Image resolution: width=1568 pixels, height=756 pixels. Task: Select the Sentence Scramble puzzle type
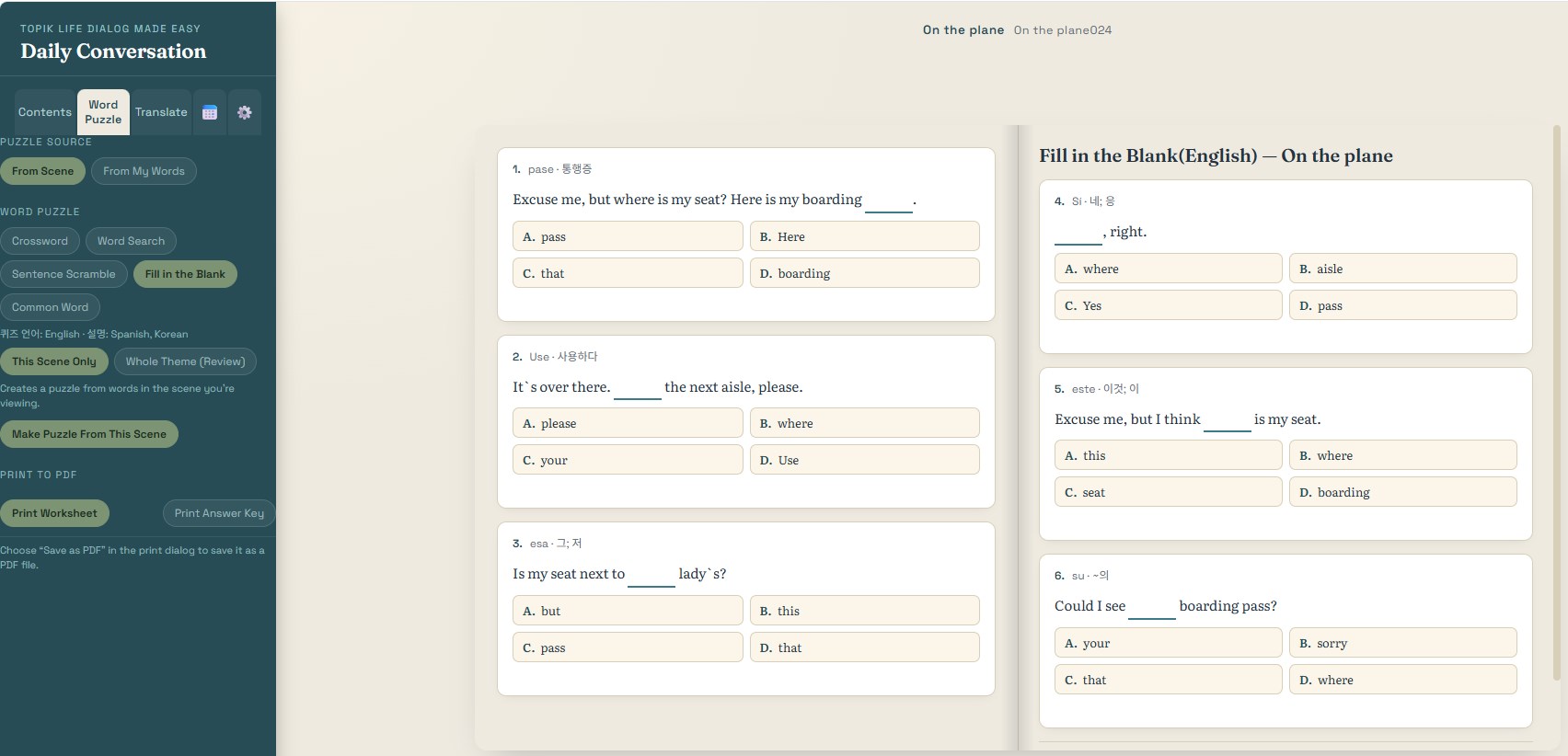pos(63,274)
